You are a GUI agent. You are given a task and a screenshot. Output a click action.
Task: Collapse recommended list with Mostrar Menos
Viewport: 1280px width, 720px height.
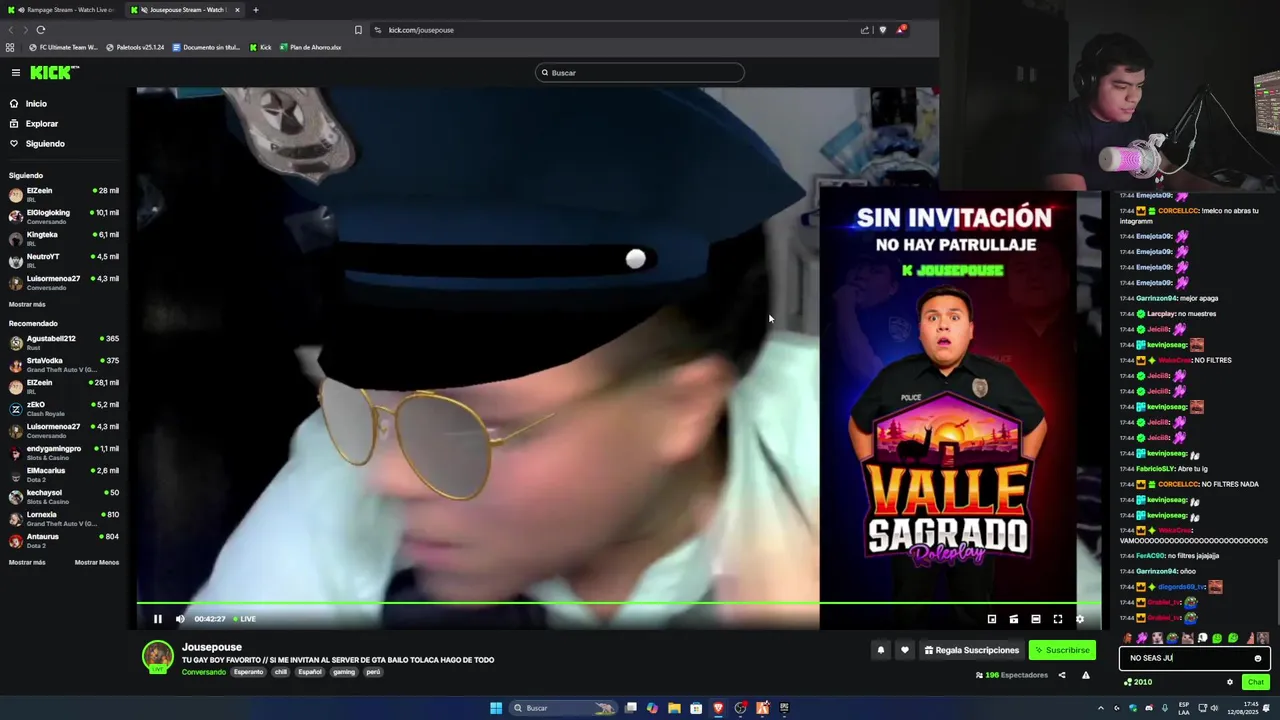pos(97,562)
